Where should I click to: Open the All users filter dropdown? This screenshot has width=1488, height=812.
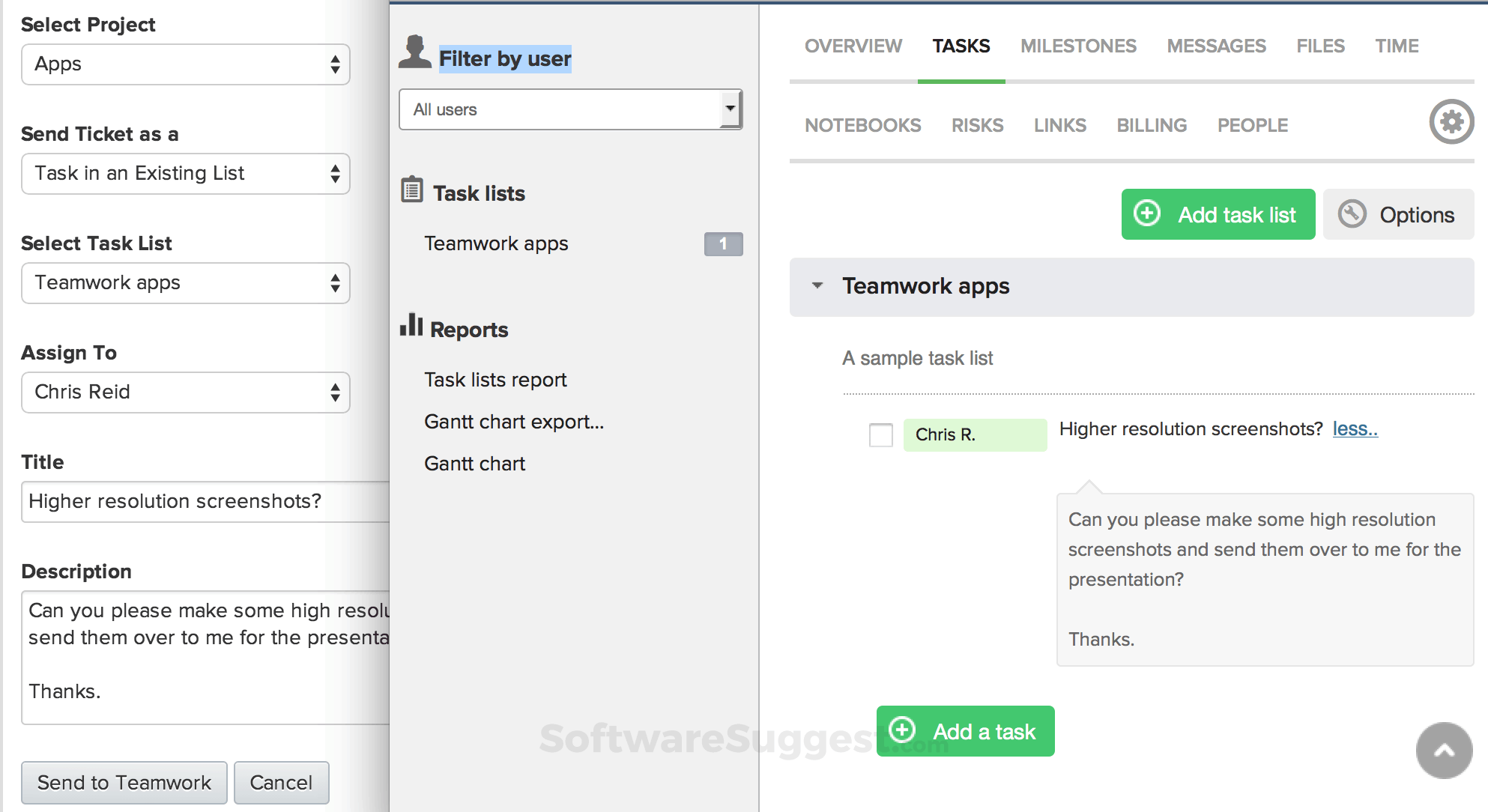570,109
